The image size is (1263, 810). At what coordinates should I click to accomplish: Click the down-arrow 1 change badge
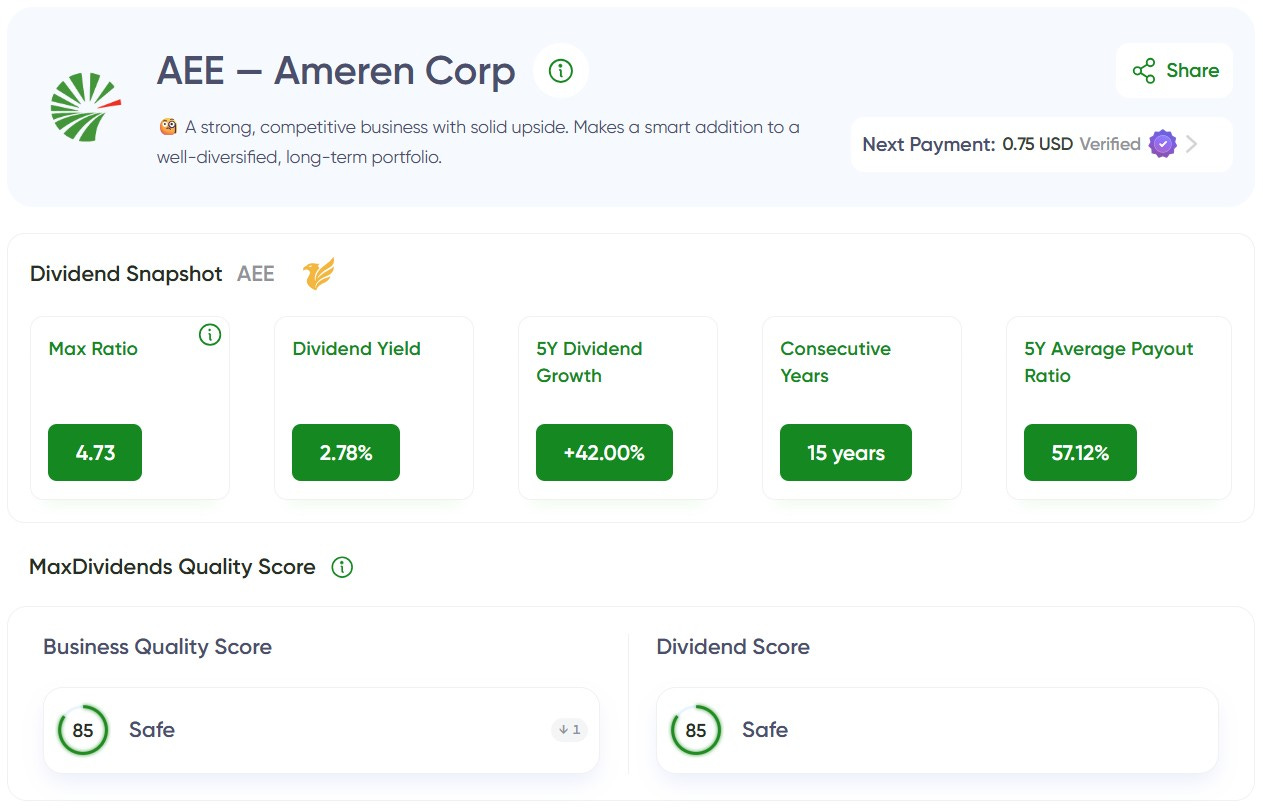[569, 730]
